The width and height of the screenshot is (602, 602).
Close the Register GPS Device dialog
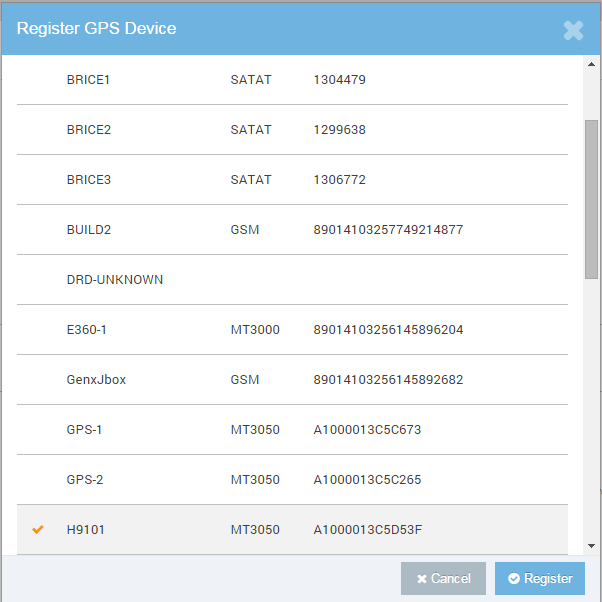pyautogui.click(x=573, y=29)
